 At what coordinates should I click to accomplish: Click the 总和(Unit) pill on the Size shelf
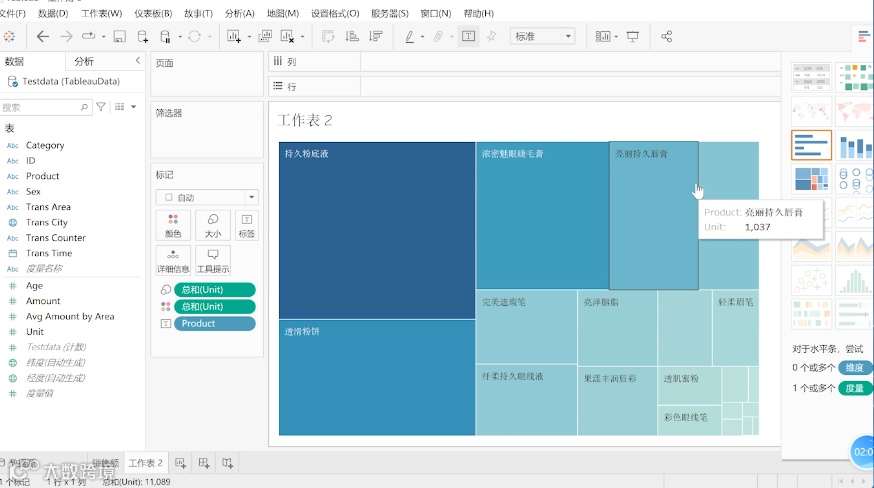coord(215,289)
